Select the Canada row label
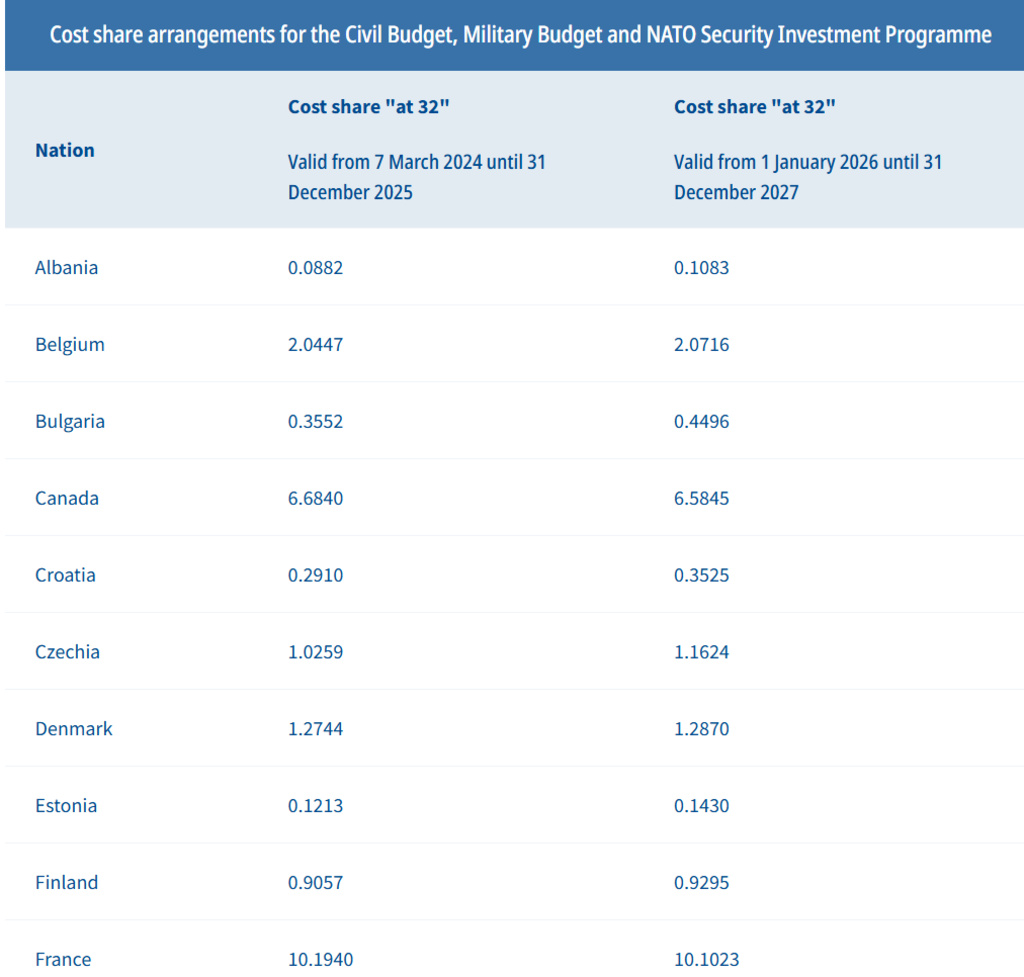1024x977 pixels. 67,499
